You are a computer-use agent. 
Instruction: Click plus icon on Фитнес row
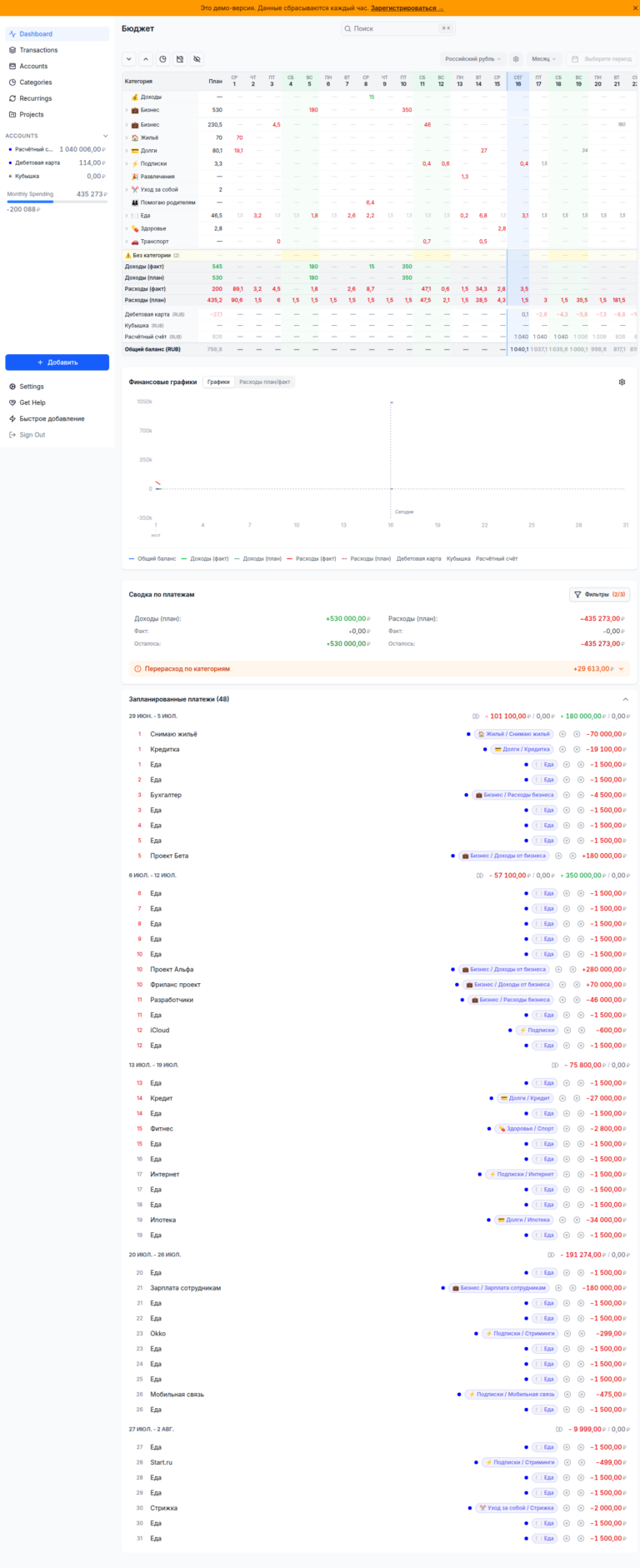[x=567, y=1129]
